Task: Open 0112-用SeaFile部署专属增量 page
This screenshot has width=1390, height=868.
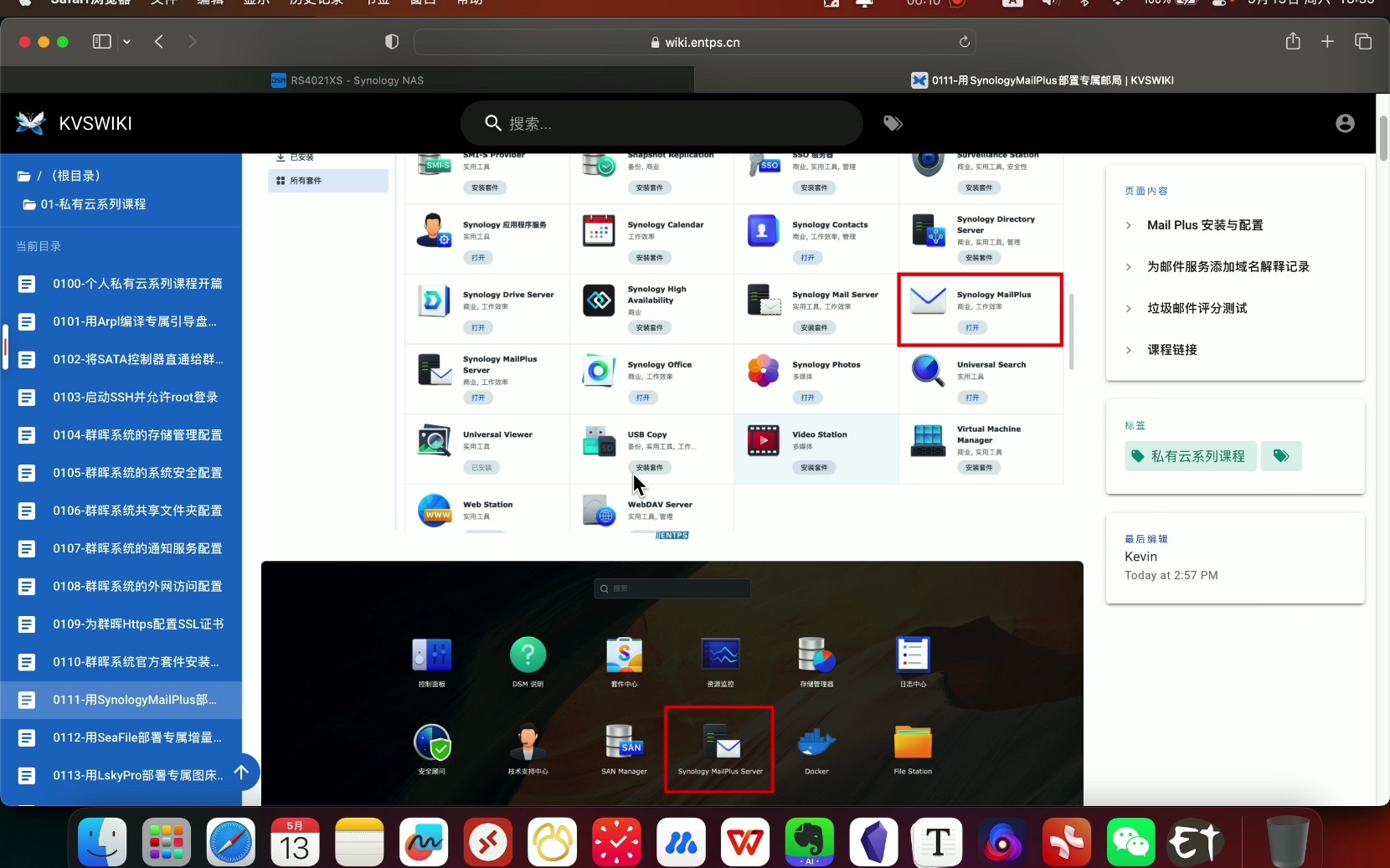Action: 121,737
